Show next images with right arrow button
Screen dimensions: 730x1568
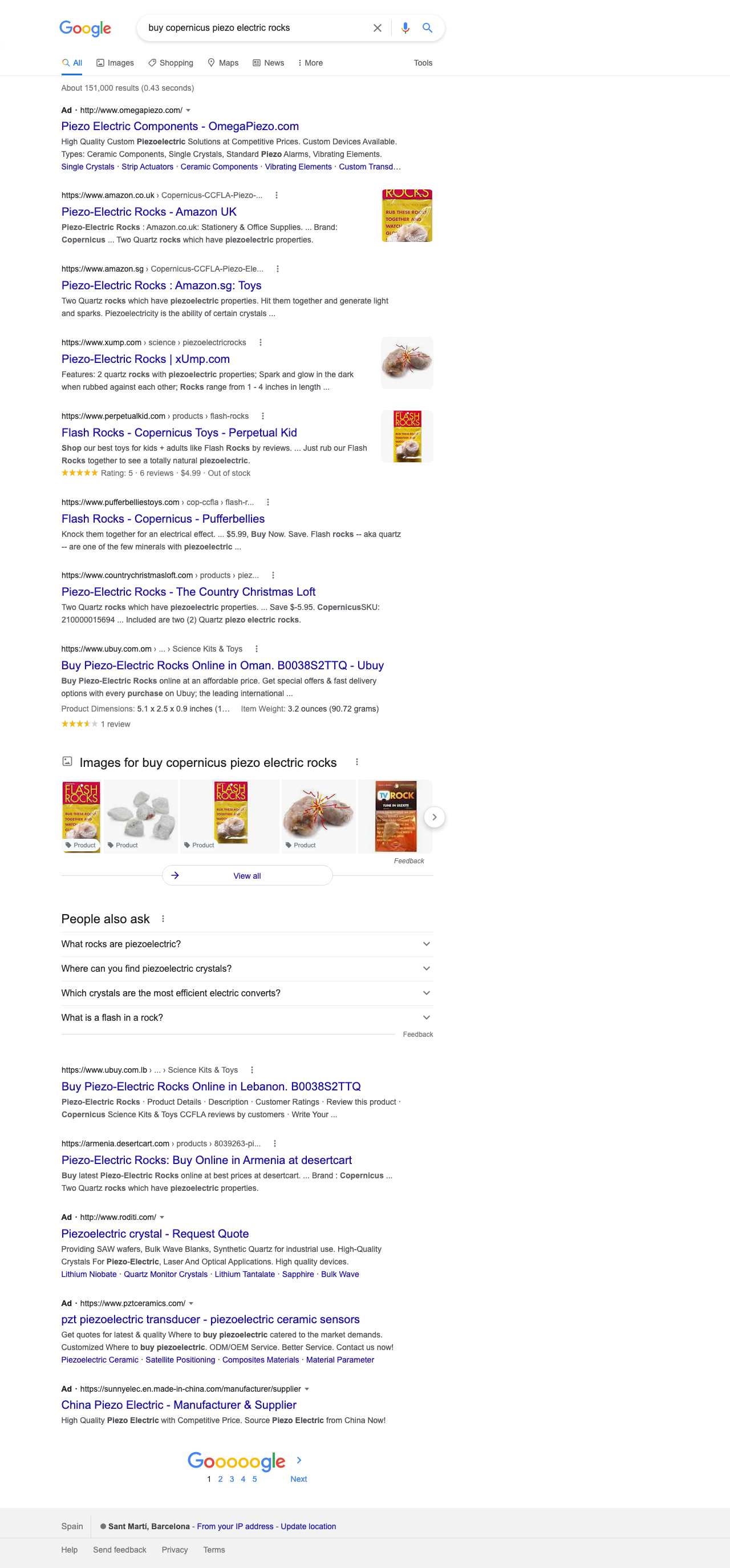[x=435, y=817]
